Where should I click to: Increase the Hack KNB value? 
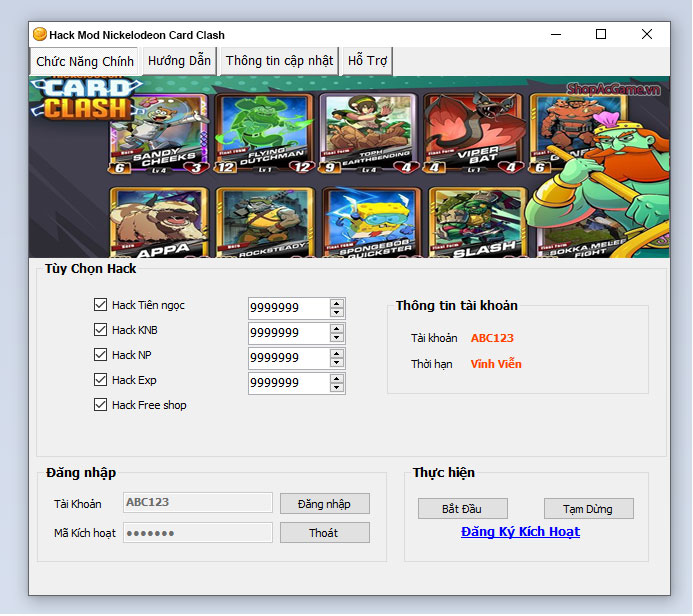337,329
